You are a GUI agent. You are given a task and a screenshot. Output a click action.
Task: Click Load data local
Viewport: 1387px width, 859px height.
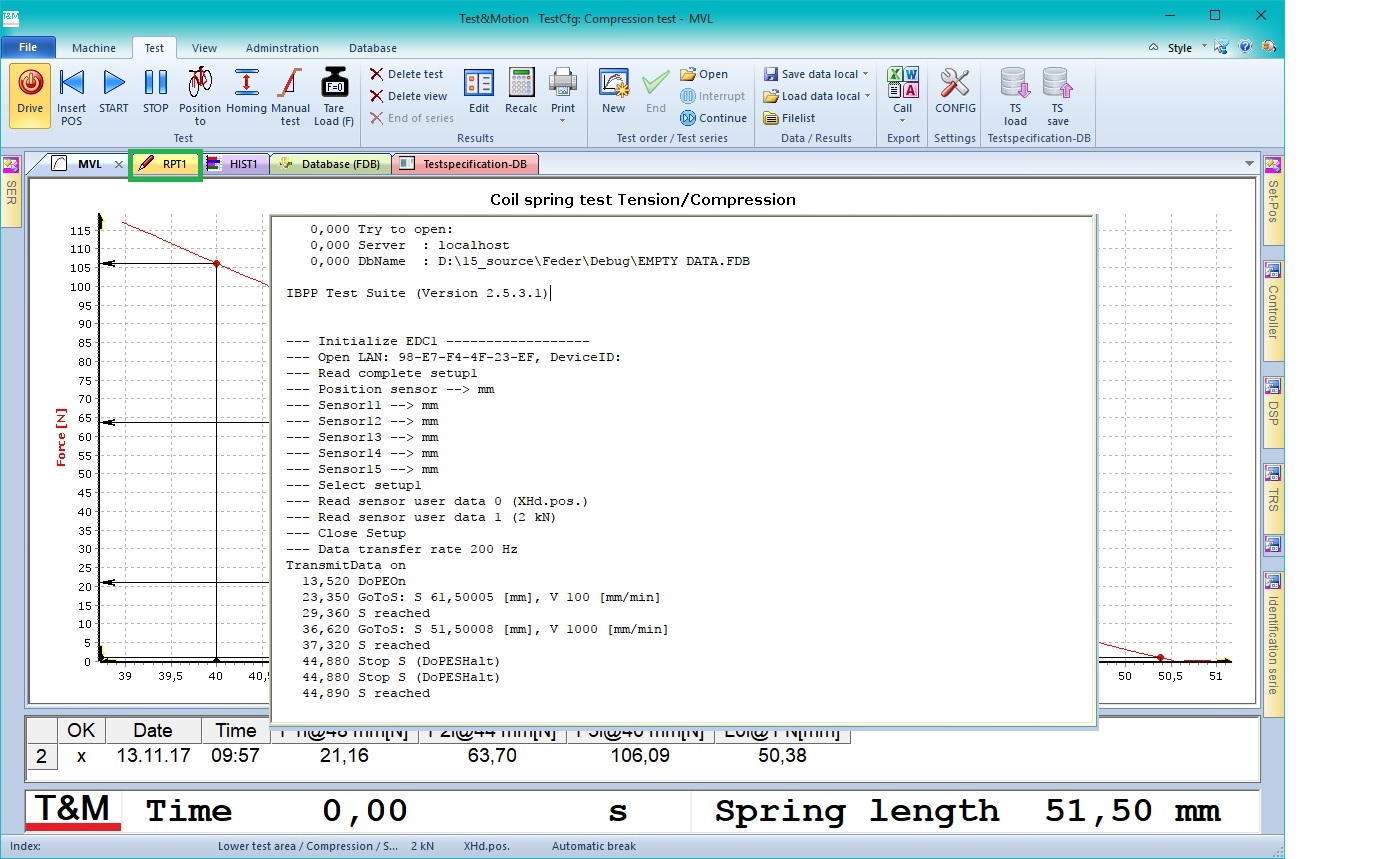pyautogui.click(x=811, y=96)
